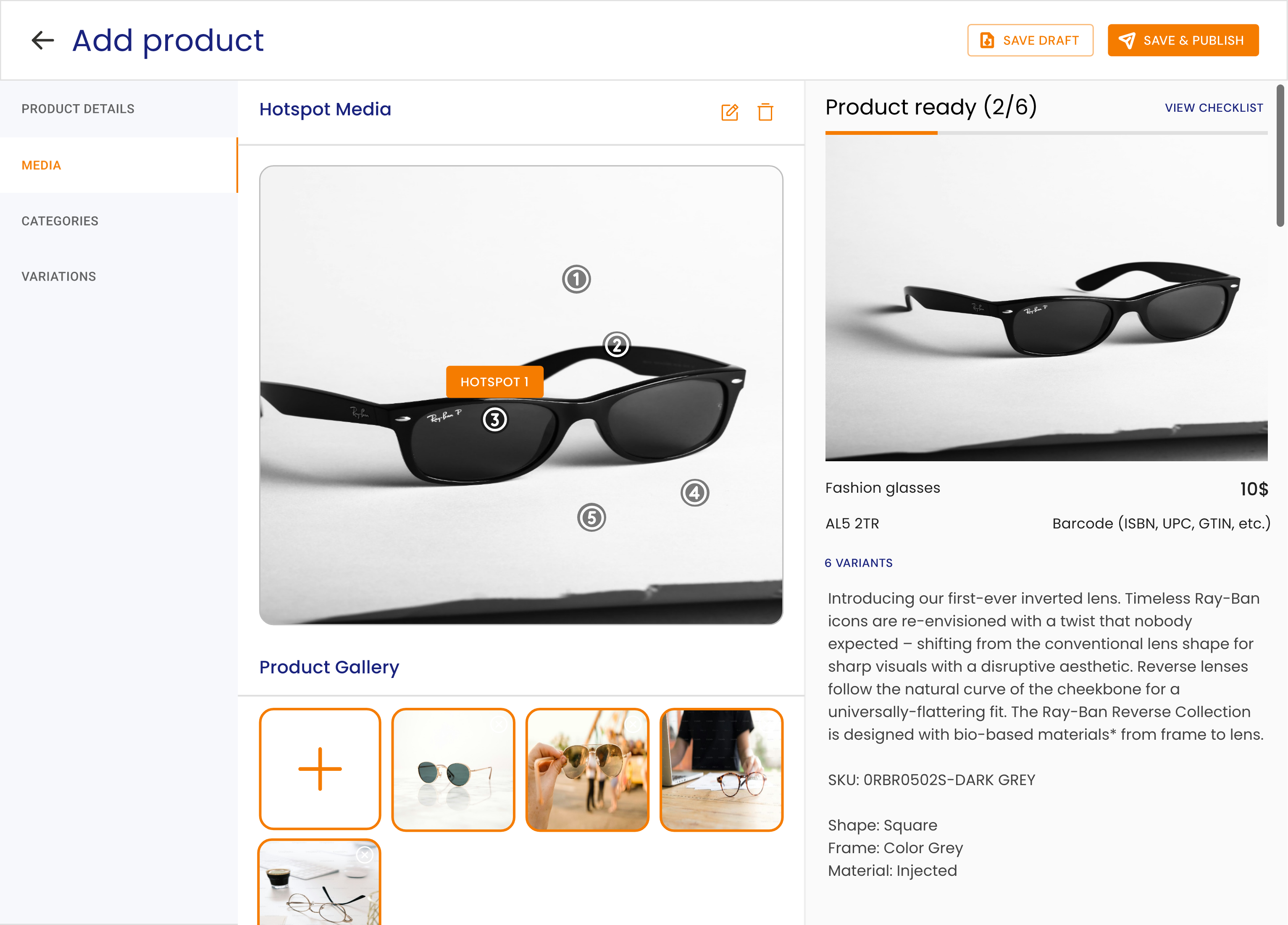Viewport: 1288px width, 925px height.
Task: Click the Save & Publish button
Action: (x=1183, y=40)
